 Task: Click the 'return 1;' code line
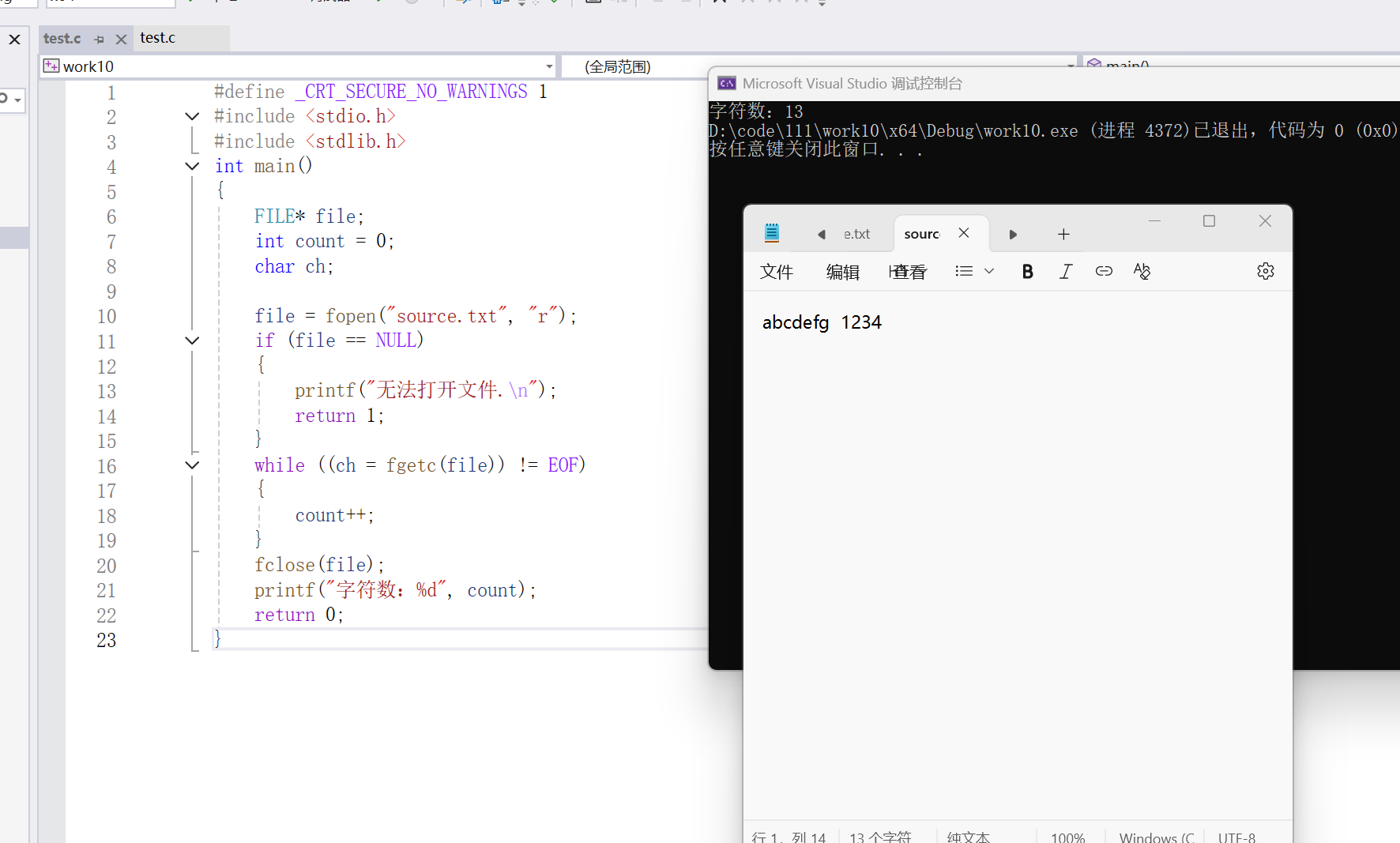pyautogui.click(x=339, y=416)
